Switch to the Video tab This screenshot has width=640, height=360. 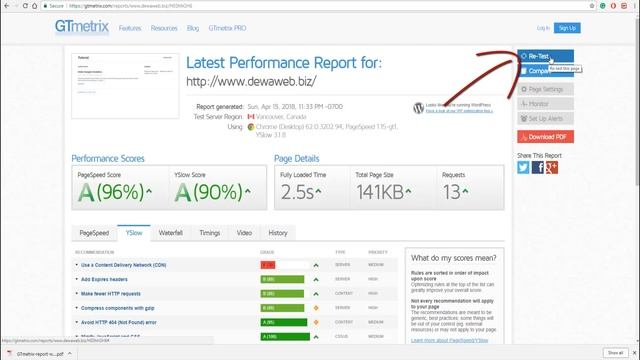pyautogui.click(x=244, y=233)
